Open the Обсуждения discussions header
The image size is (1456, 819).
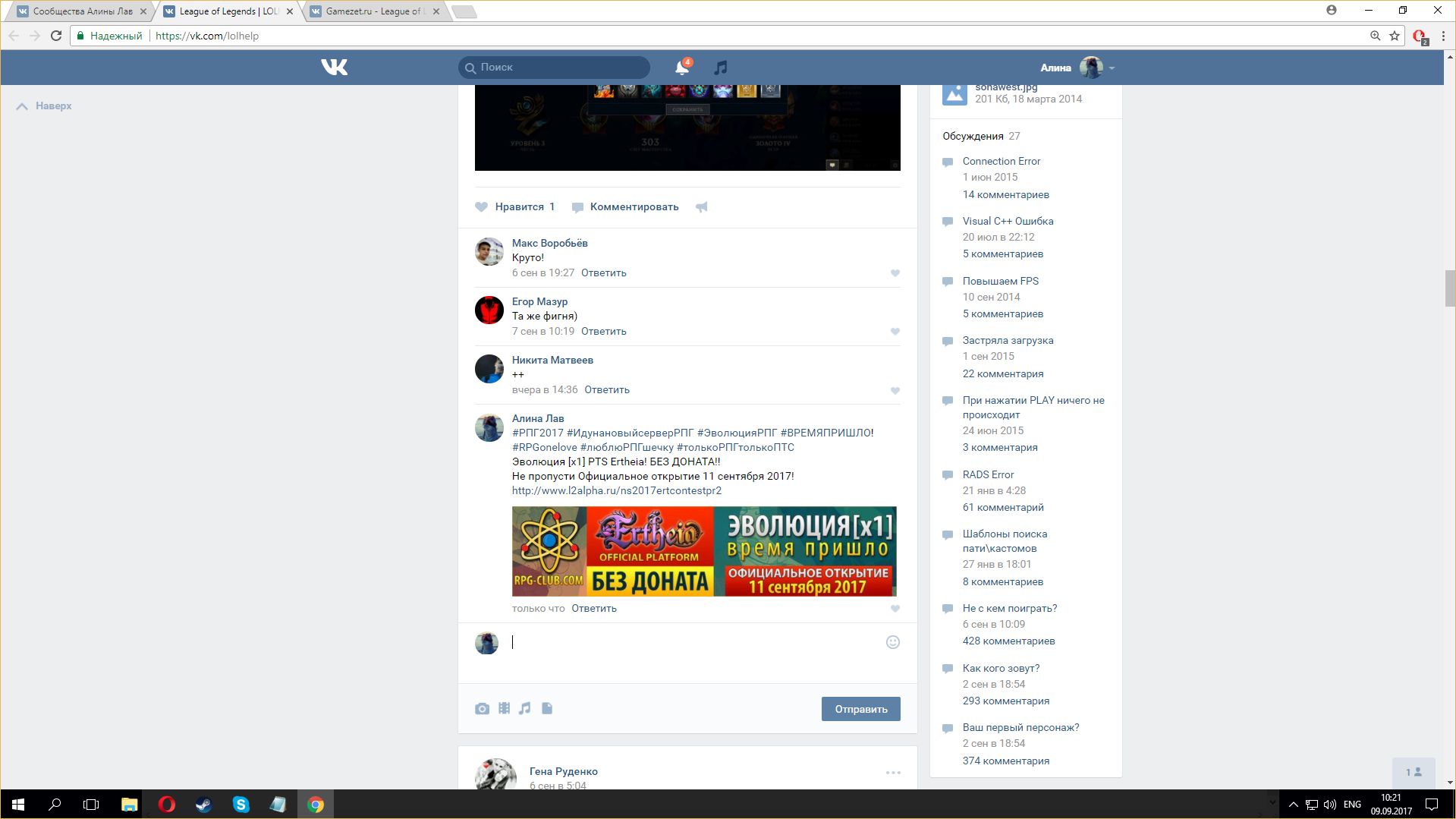[973, 137]
